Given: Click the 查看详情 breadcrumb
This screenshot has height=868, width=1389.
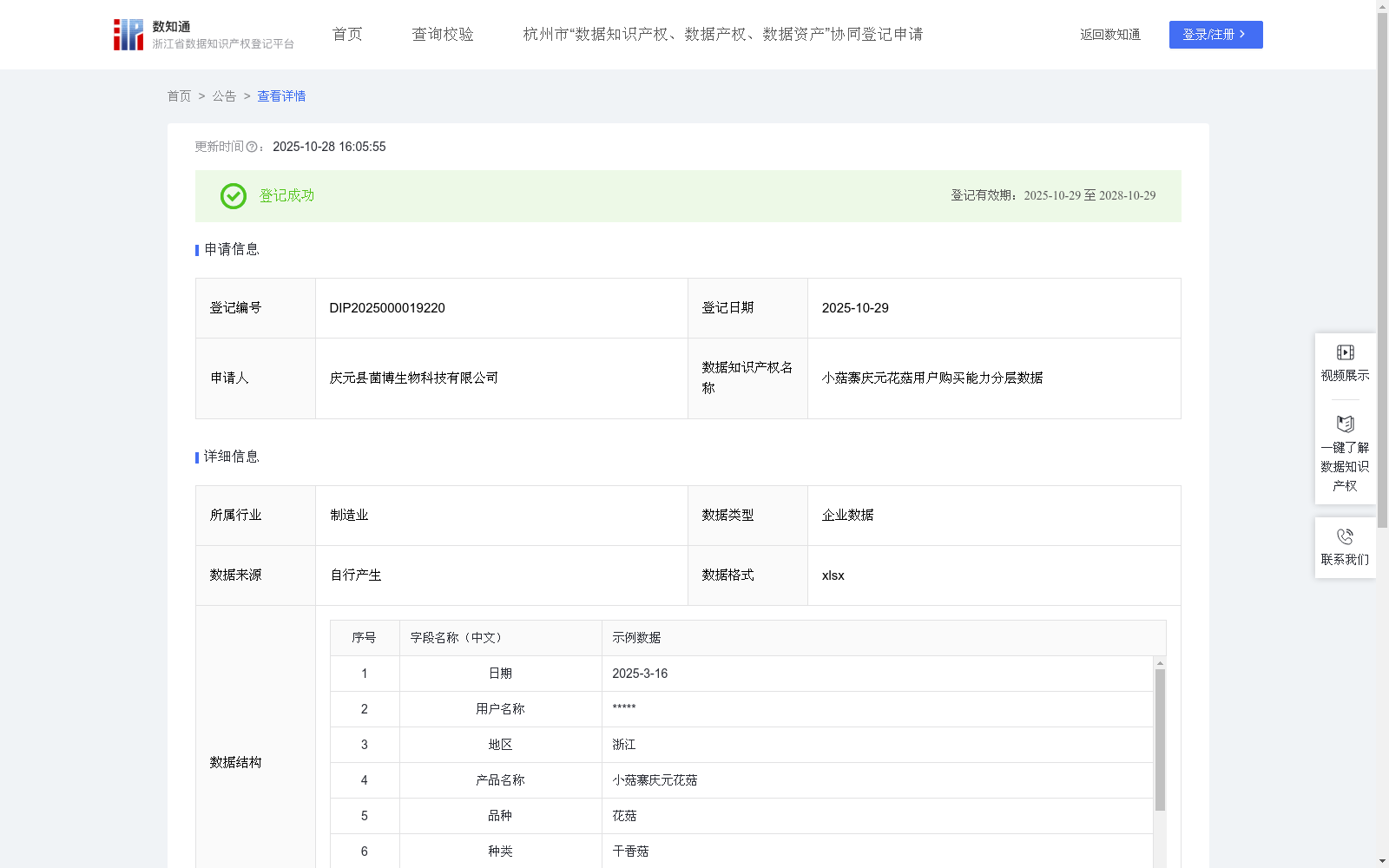Looking at the screenshot, I should [281, 96].
